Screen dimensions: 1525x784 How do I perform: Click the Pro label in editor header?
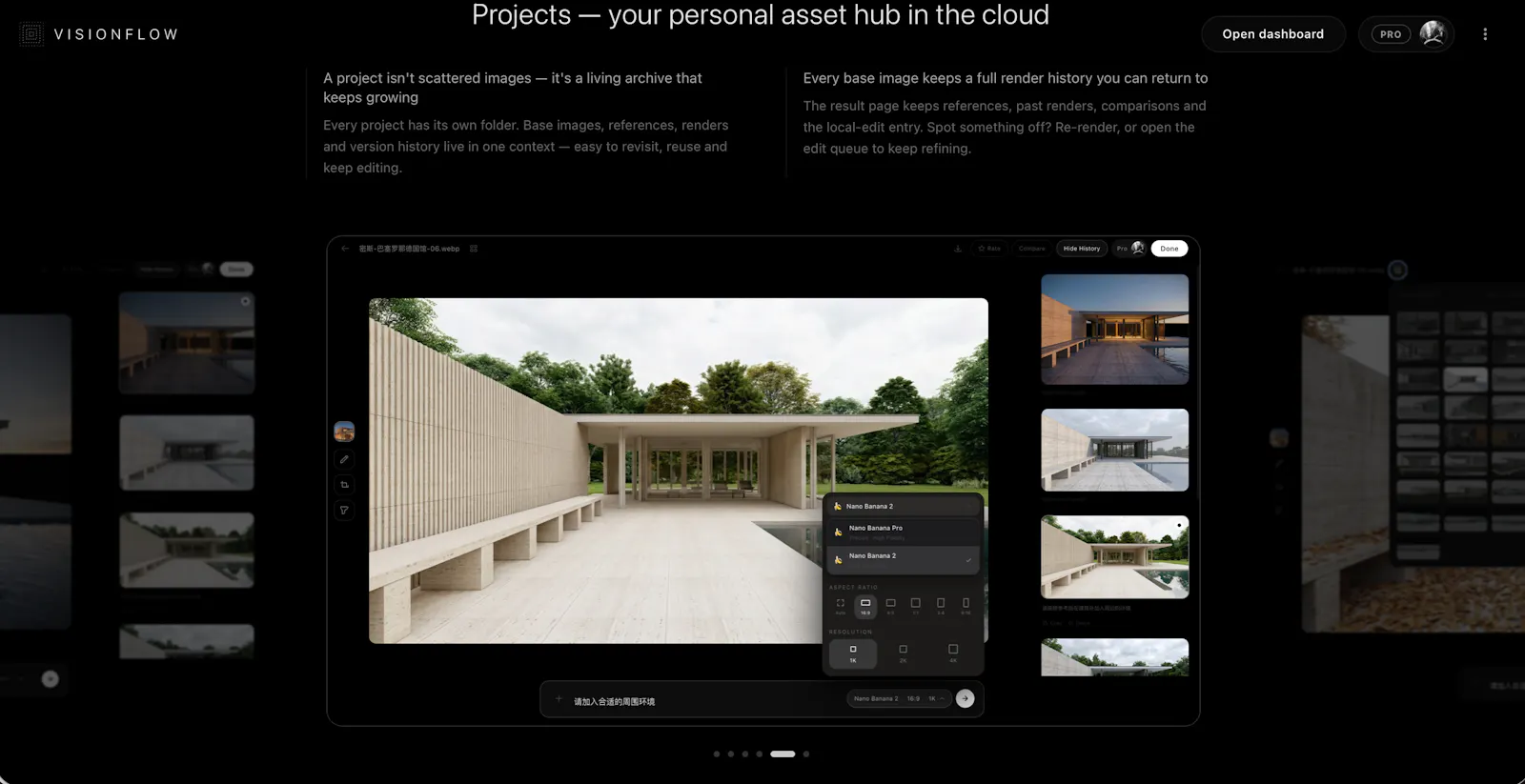point(1122,249)
